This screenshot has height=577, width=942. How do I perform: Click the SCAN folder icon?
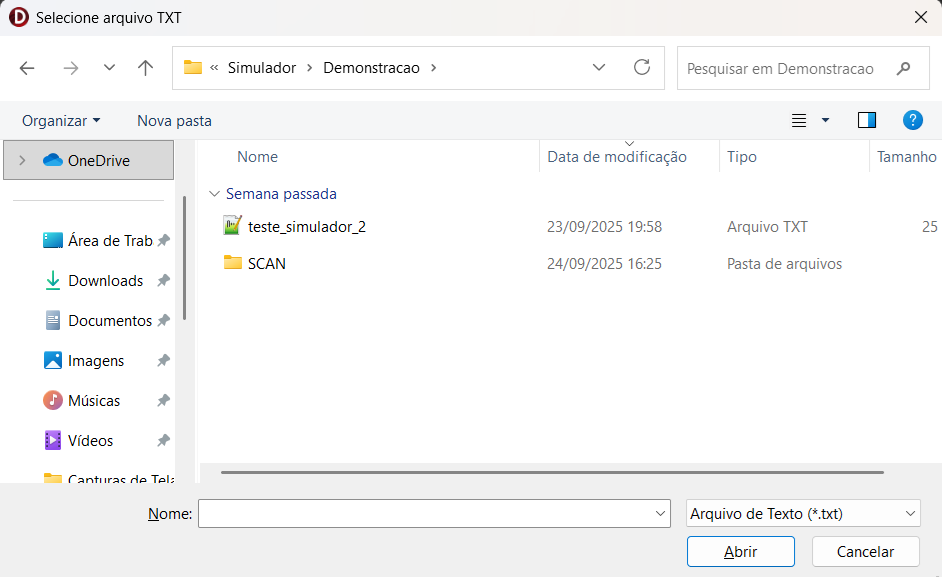pyautogui.click(x=232, y=263)
